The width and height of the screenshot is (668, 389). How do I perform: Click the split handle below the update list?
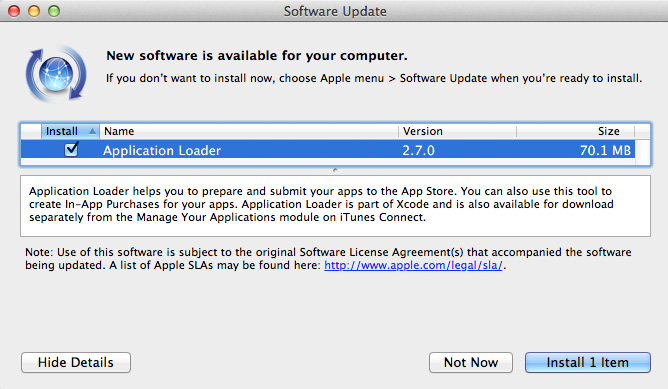(335, 170)
